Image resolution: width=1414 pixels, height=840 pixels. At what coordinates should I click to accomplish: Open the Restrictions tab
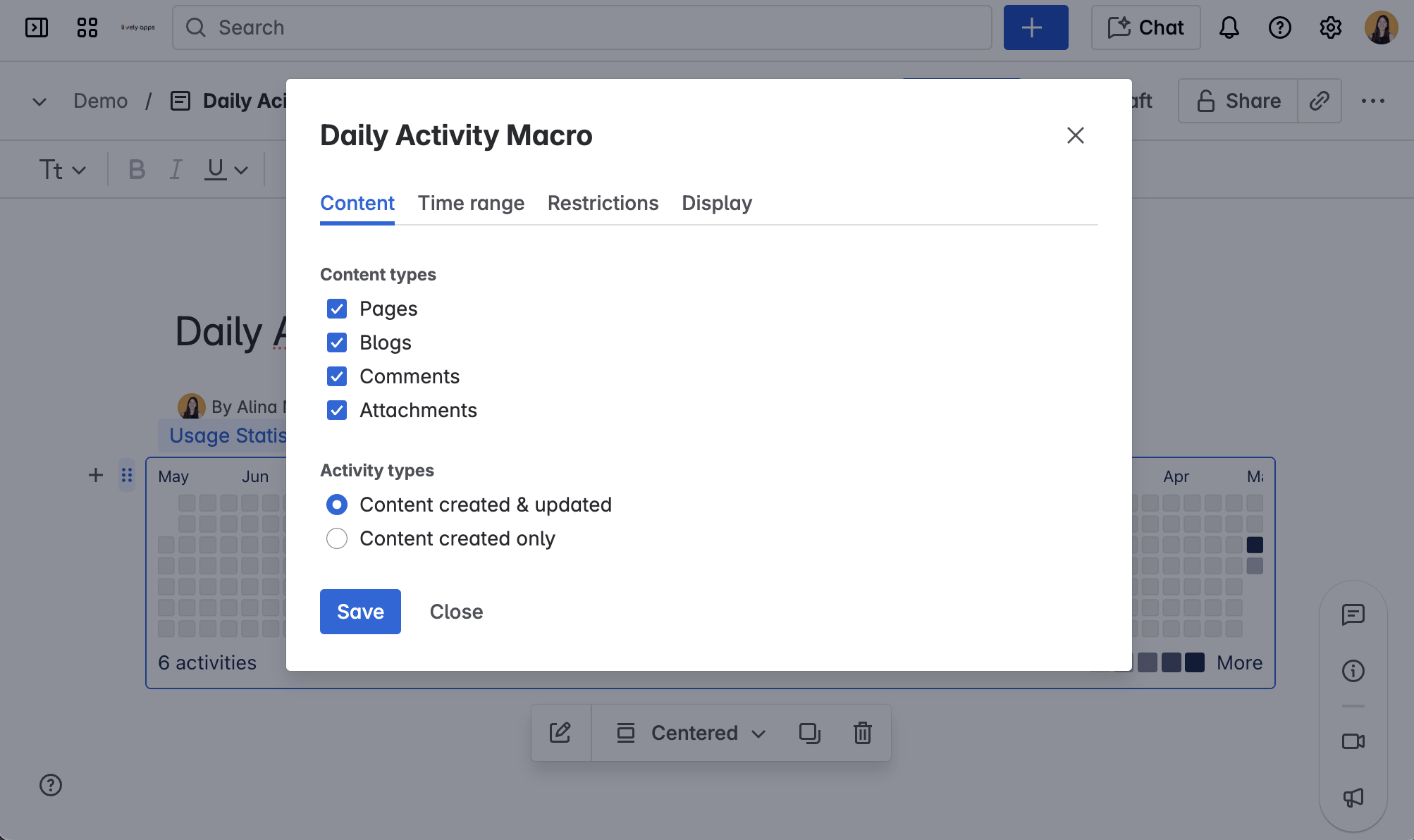[x=603, y=203]
